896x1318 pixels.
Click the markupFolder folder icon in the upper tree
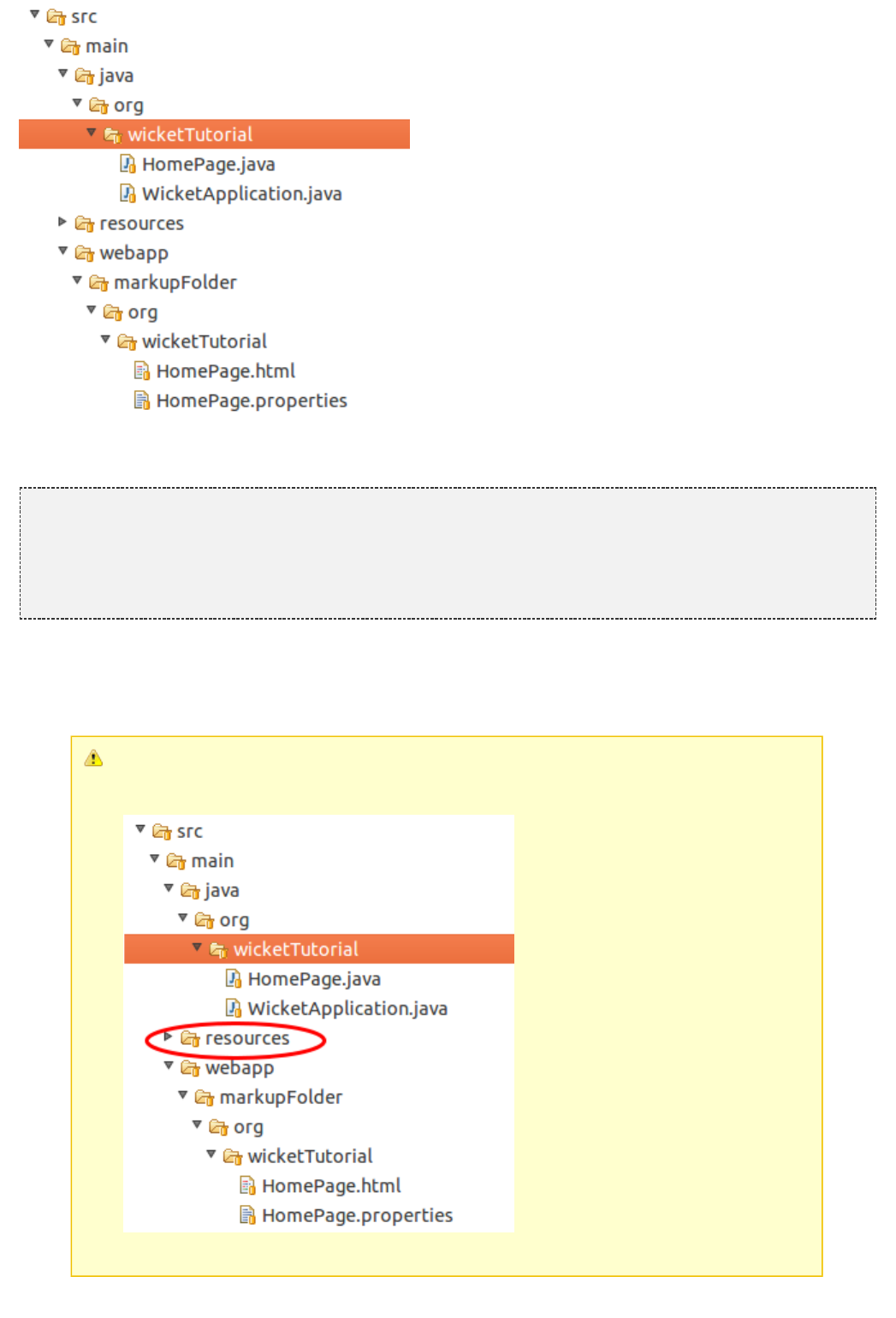click(x=98, y=283)
